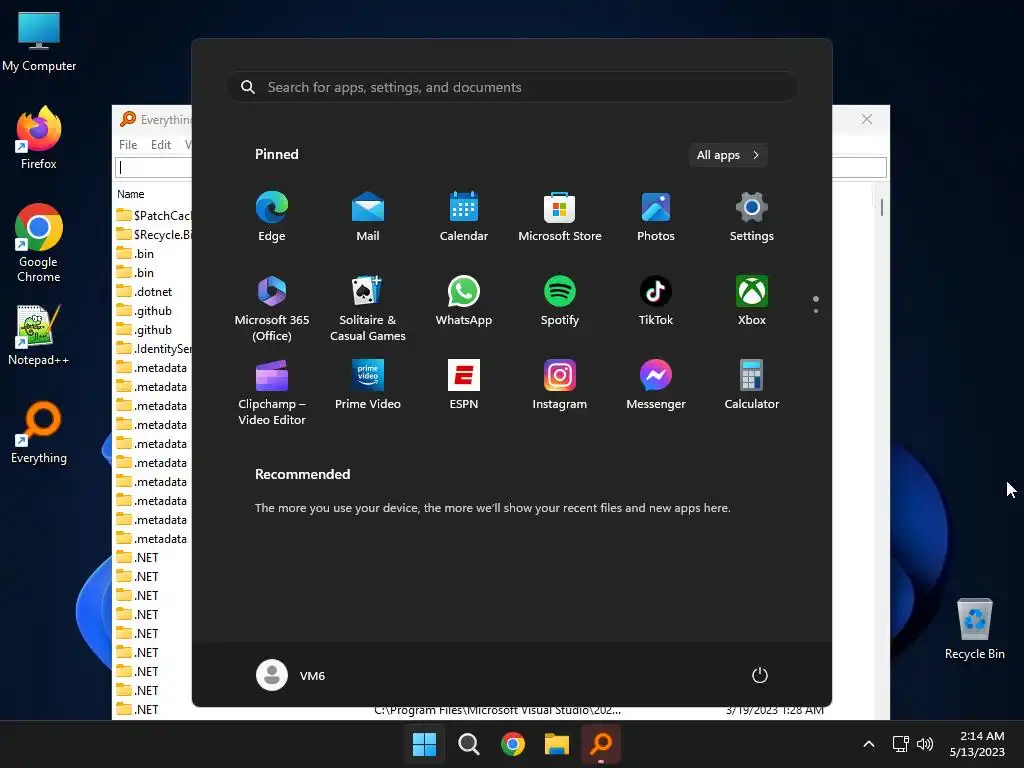
Task: Click the power button in Start menu
Action: 760,675
